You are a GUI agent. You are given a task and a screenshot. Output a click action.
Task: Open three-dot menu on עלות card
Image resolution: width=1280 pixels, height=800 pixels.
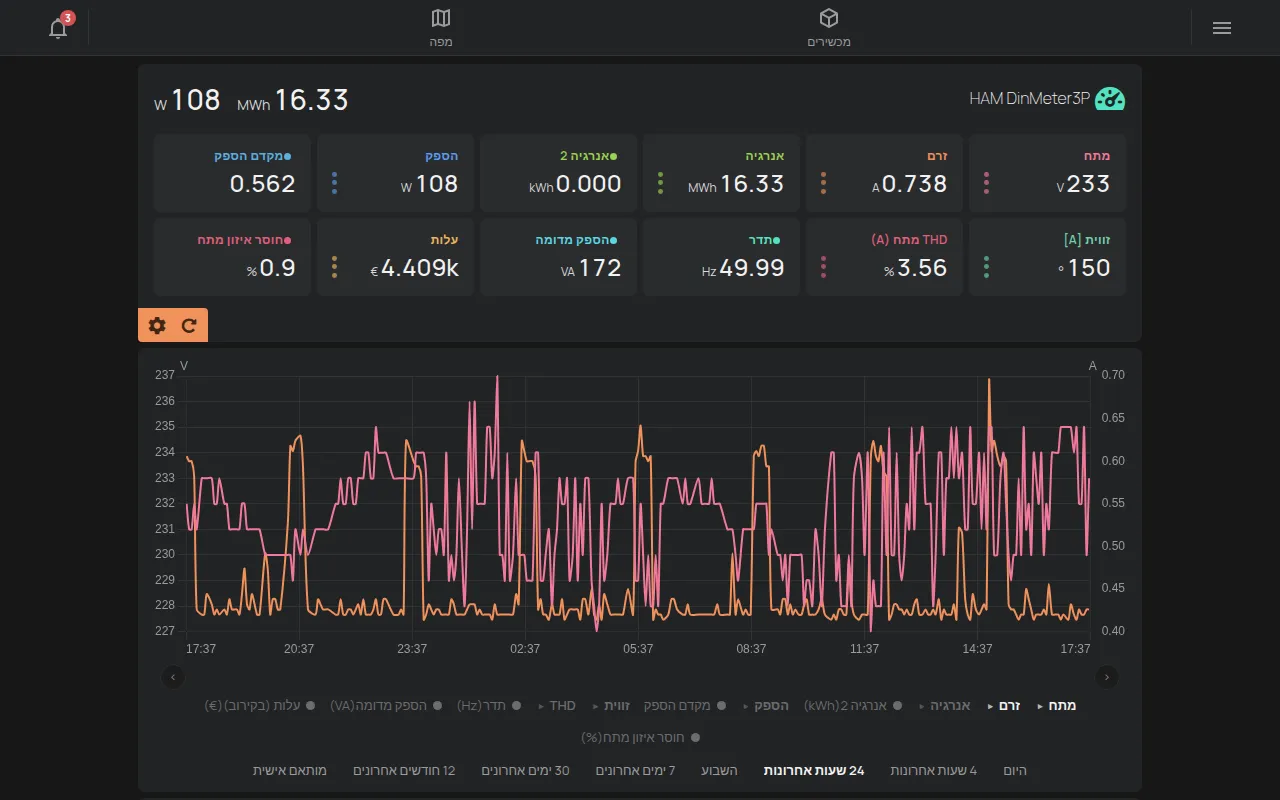pos(334,267)
